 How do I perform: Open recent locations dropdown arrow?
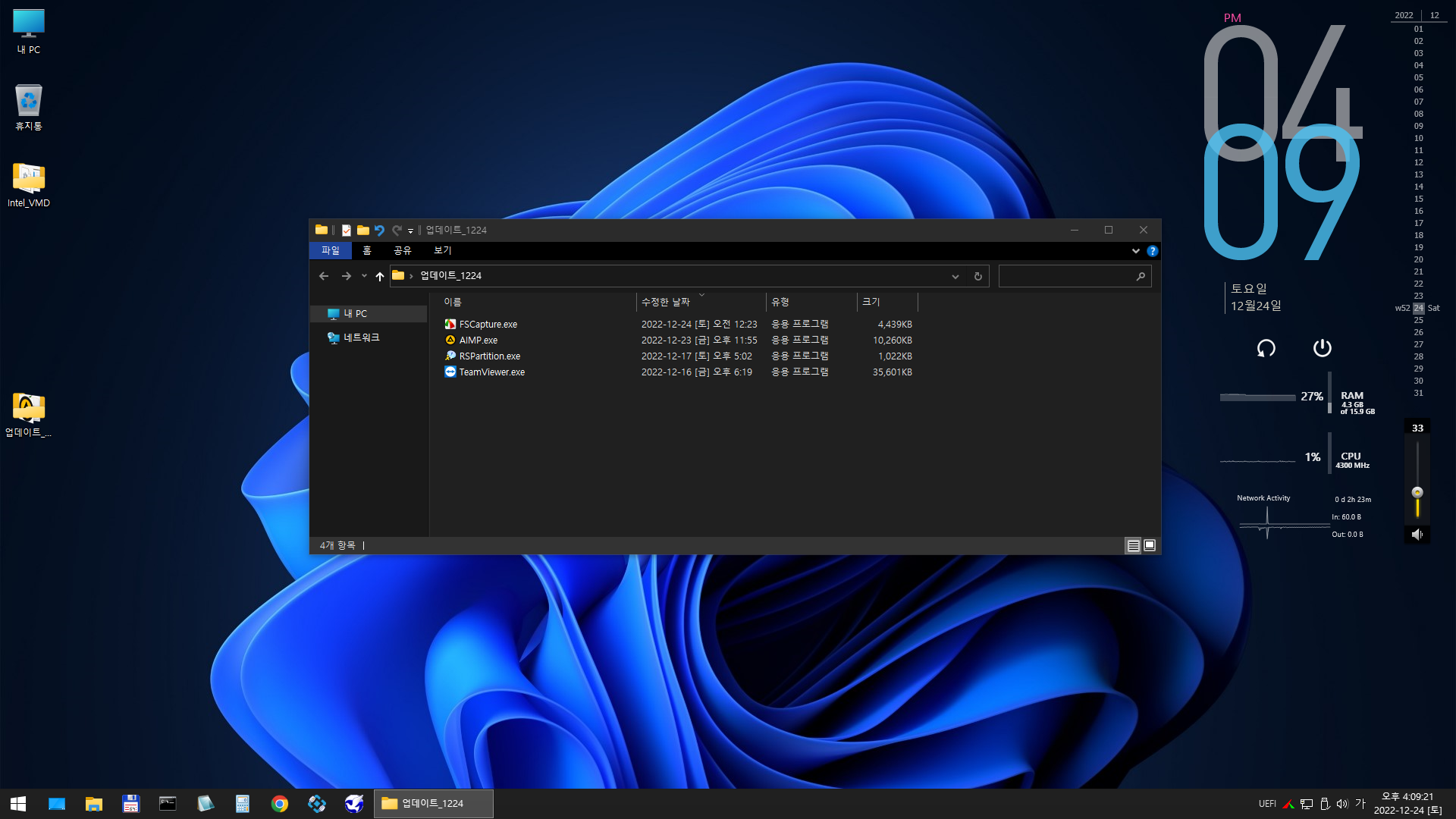coord(364,276)
